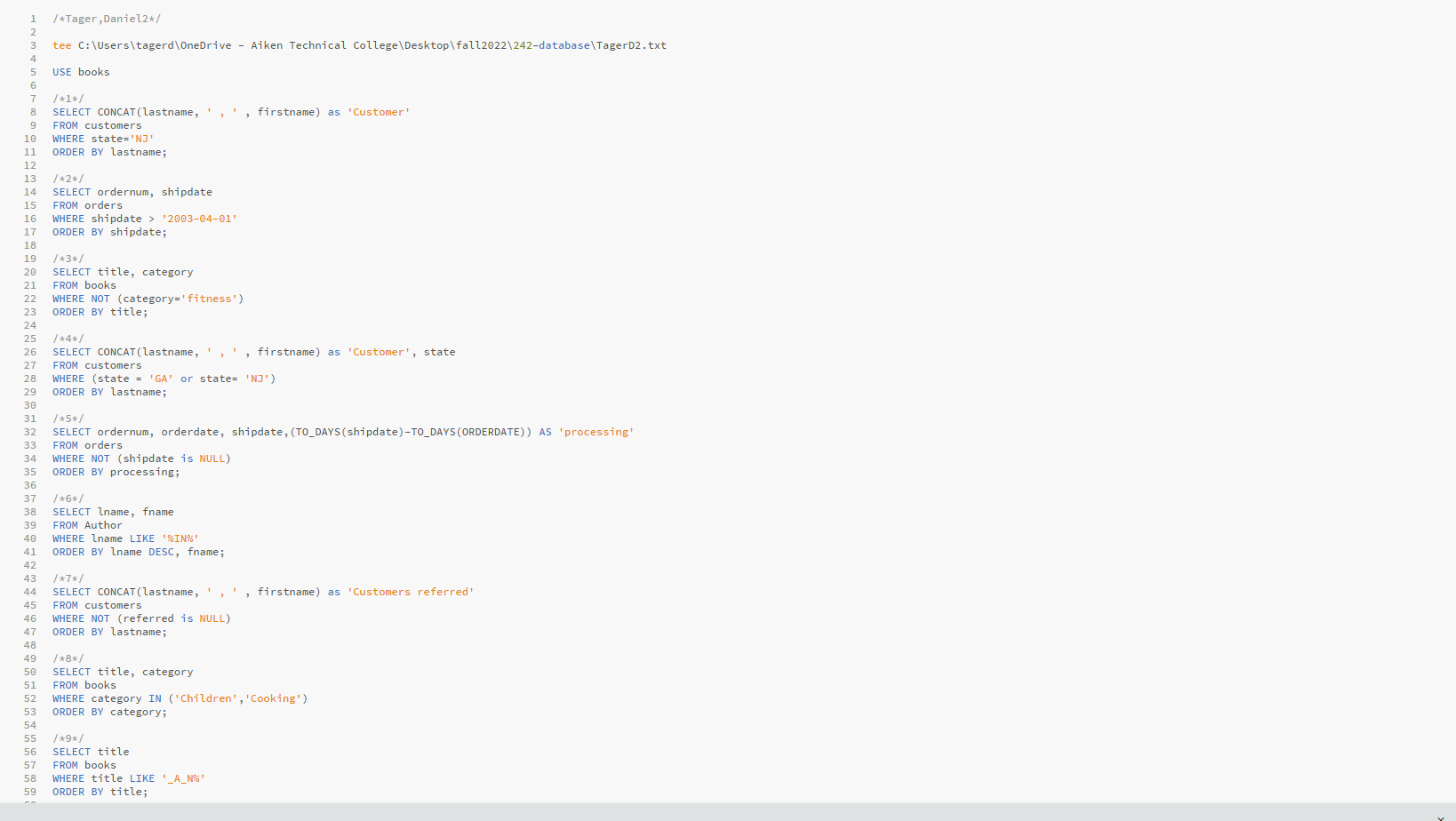1456x821 pixels.
Task: Click line number 32 in the gutter
Action: (x=30, y=432)
